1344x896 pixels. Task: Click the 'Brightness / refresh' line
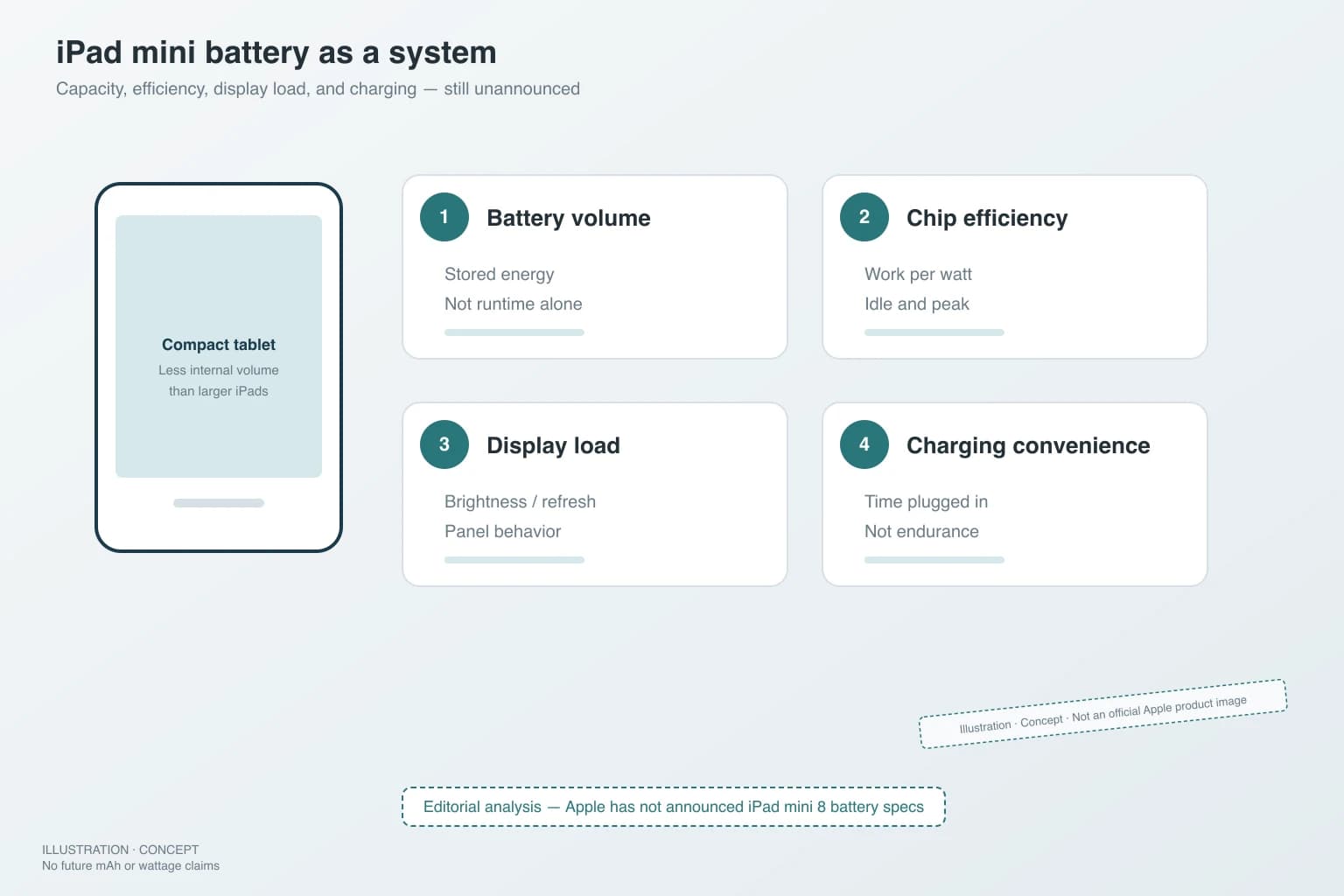coord(520,501)
